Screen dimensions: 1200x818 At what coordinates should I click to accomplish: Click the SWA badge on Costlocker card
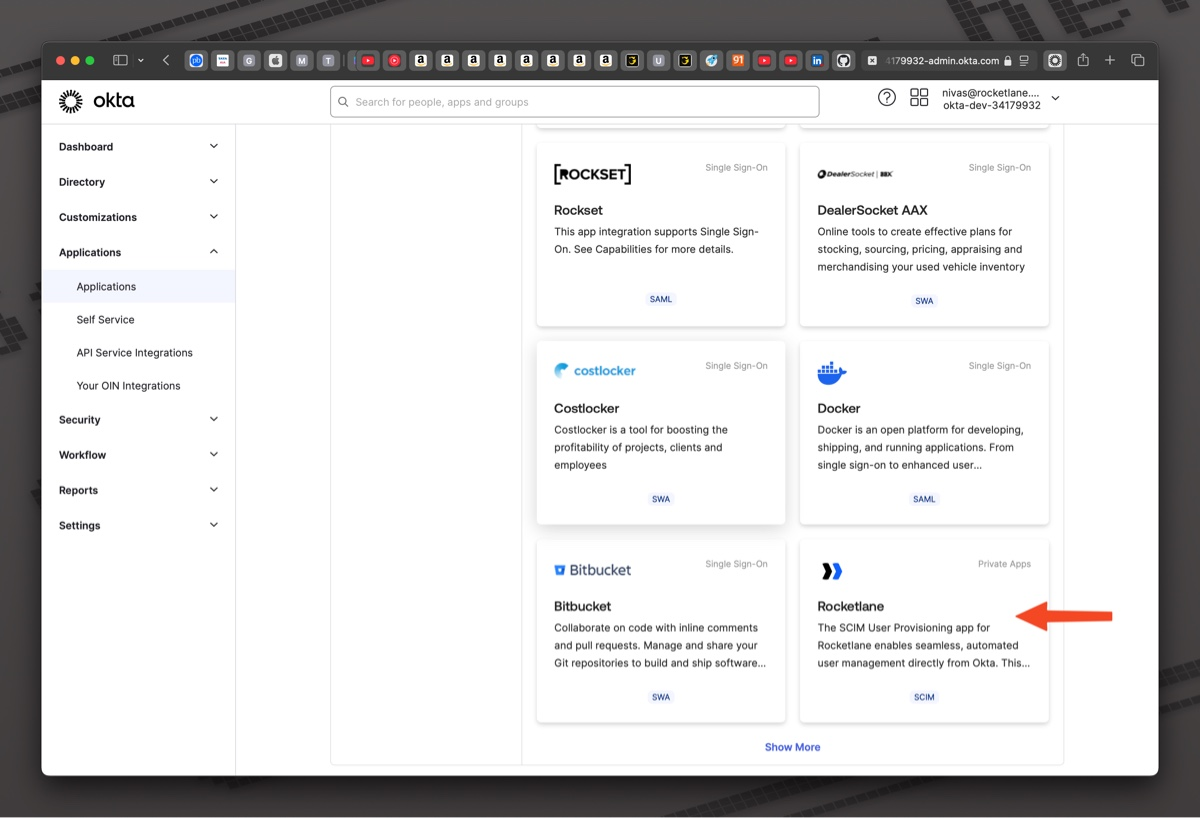tap(661, 499)
